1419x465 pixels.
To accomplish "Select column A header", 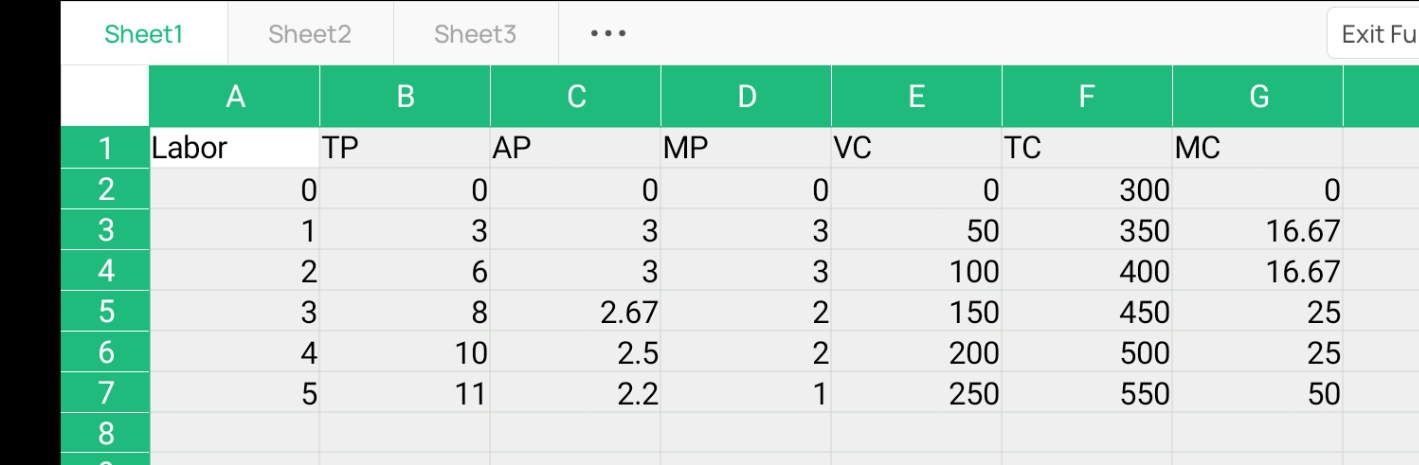I will coord(235,97).
